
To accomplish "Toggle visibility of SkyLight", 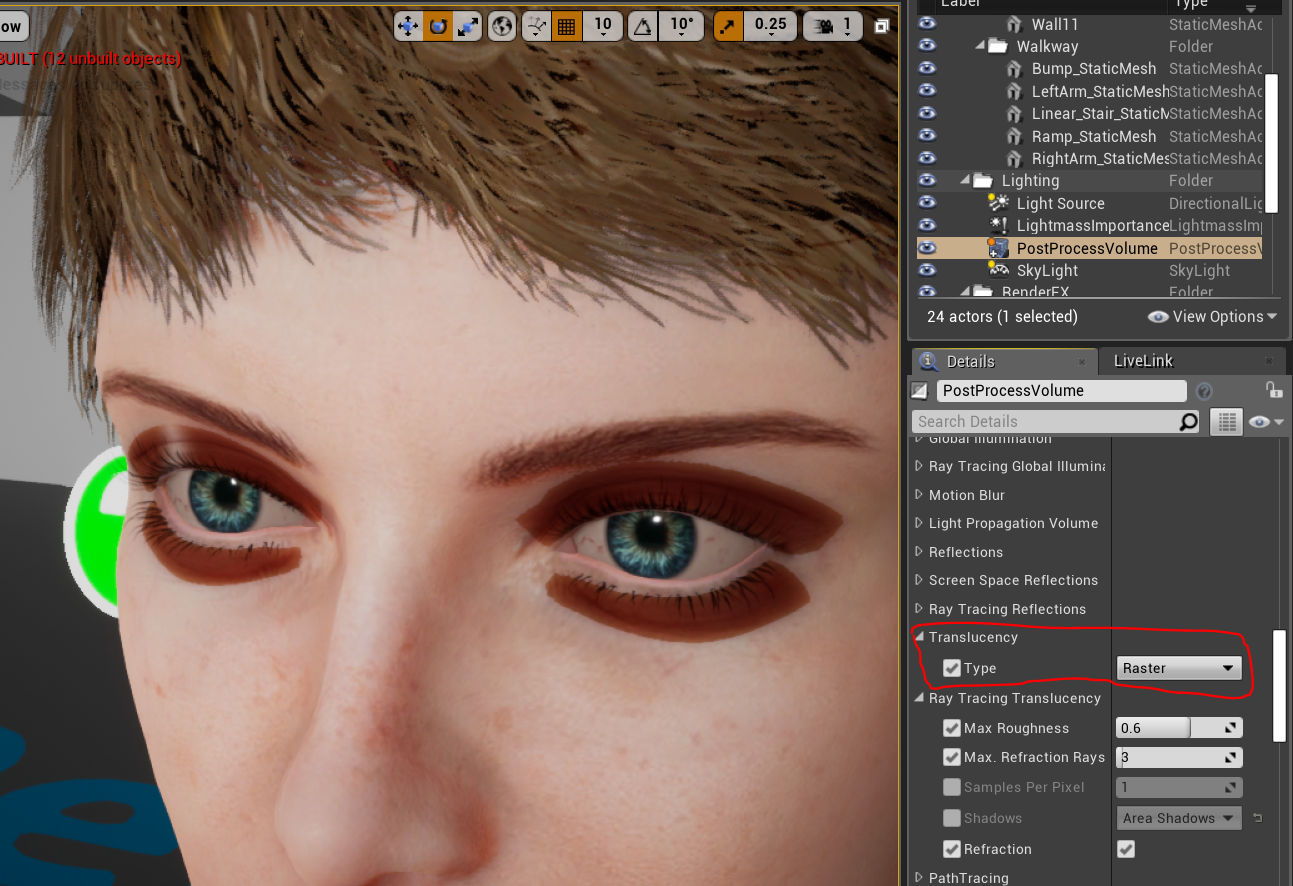I will point(927,270).
